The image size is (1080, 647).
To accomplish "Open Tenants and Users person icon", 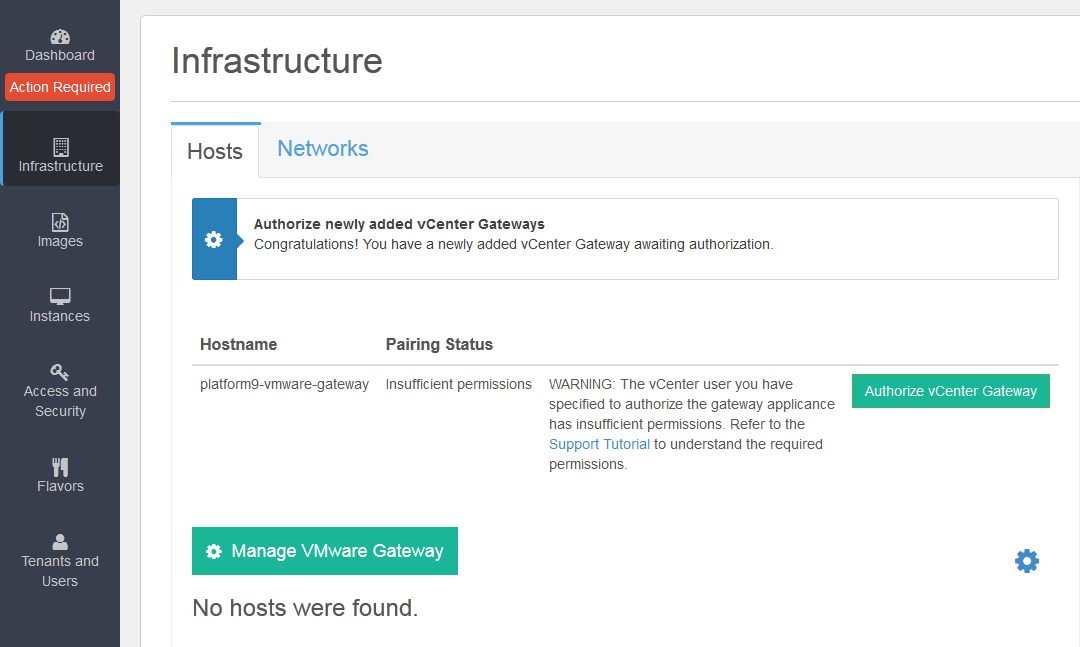I will [x=60, y=542].
